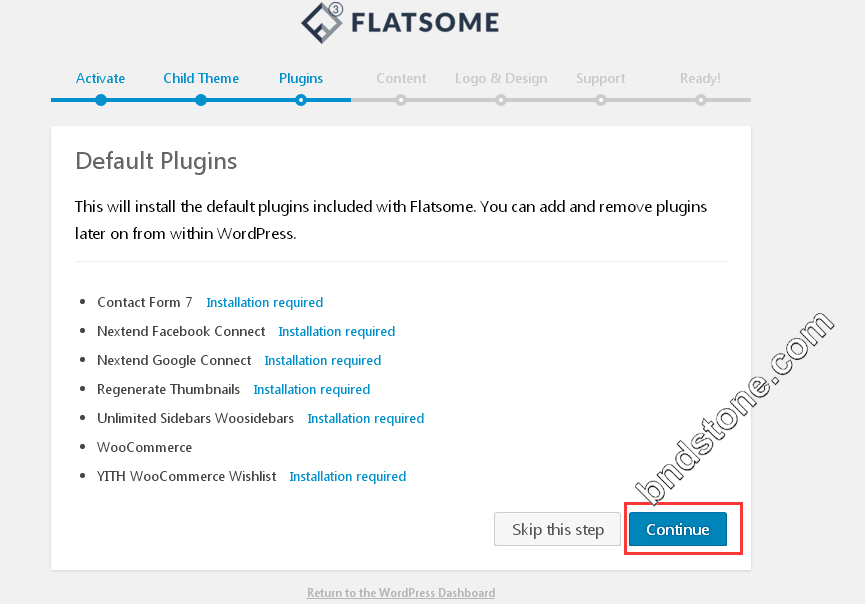Click the Continue button
This screenshot has width=865, height=604.
(x=677, y=529)
